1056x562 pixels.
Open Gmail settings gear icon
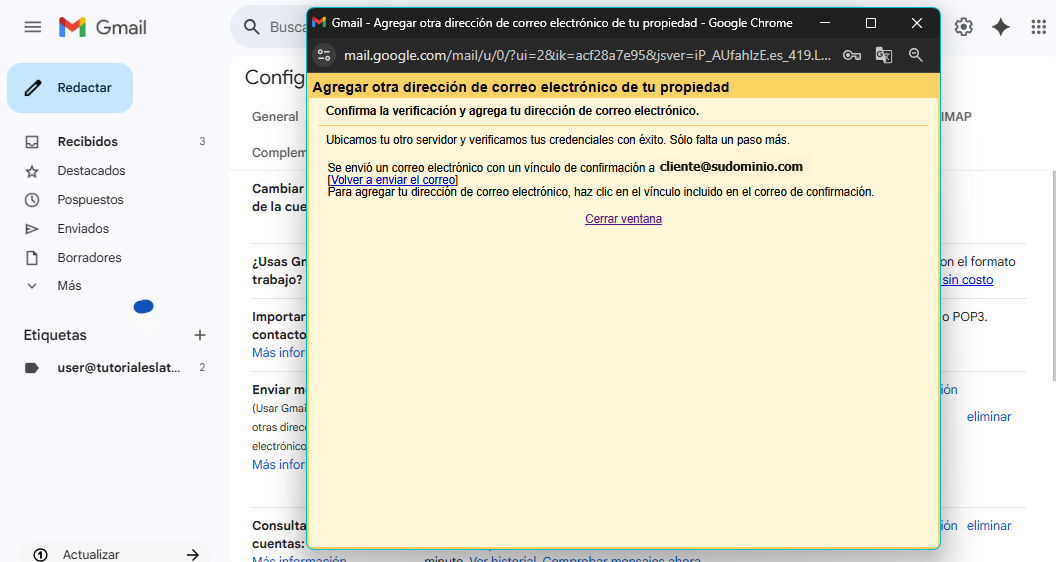[x=964, y=27]
